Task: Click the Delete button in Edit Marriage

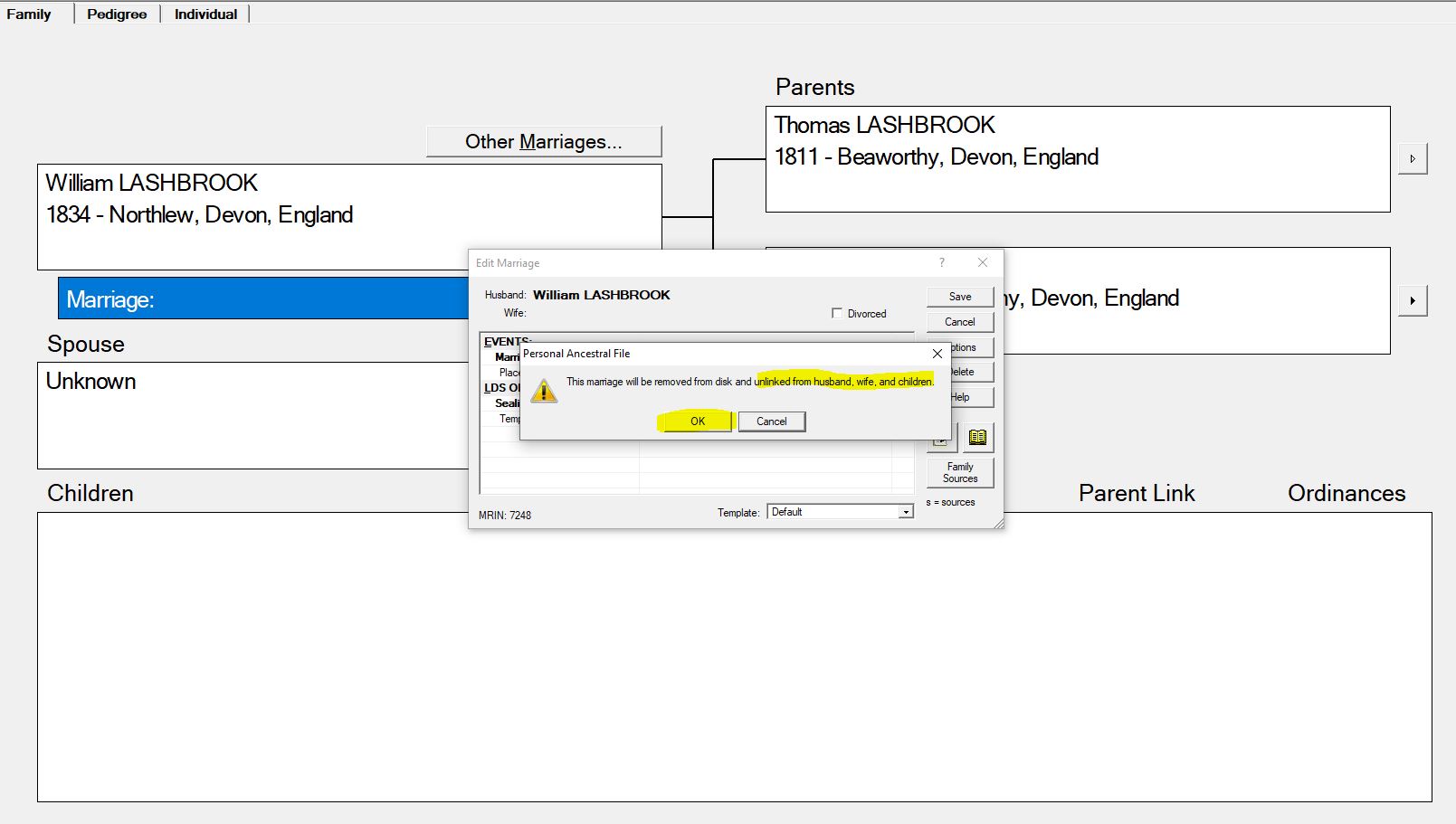Action: pos(972,372)
